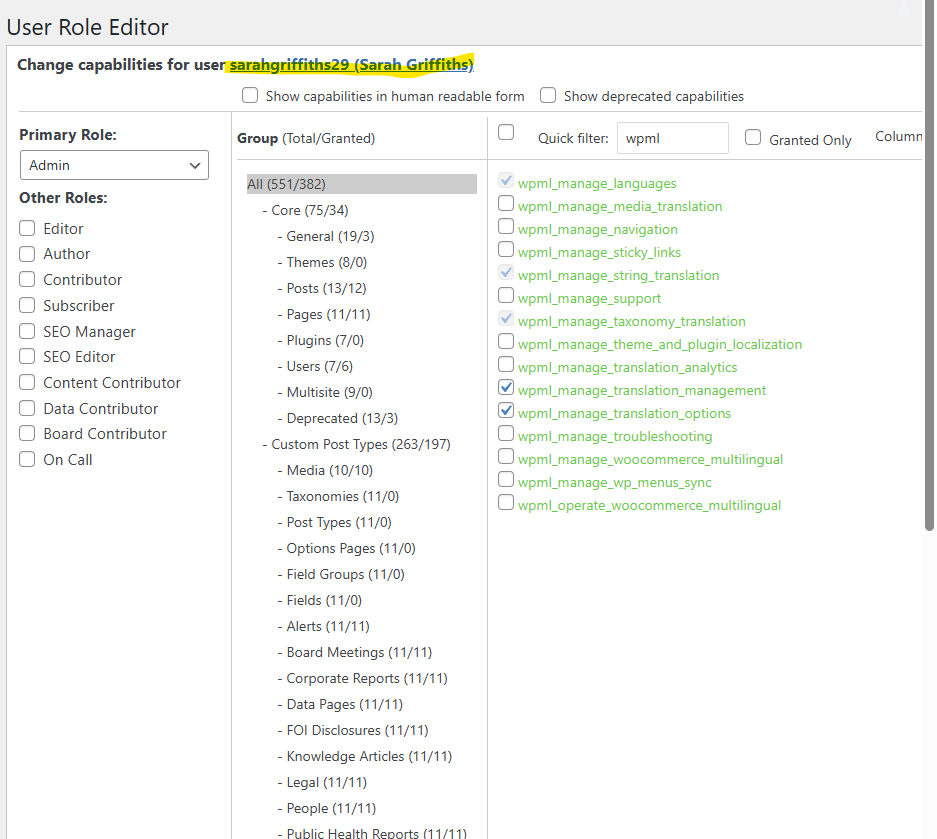Image resolution: width=937 pixels, height=839 pixels.
Task: Open the Custom Post Types group
Action: click(x=360, y=444)
